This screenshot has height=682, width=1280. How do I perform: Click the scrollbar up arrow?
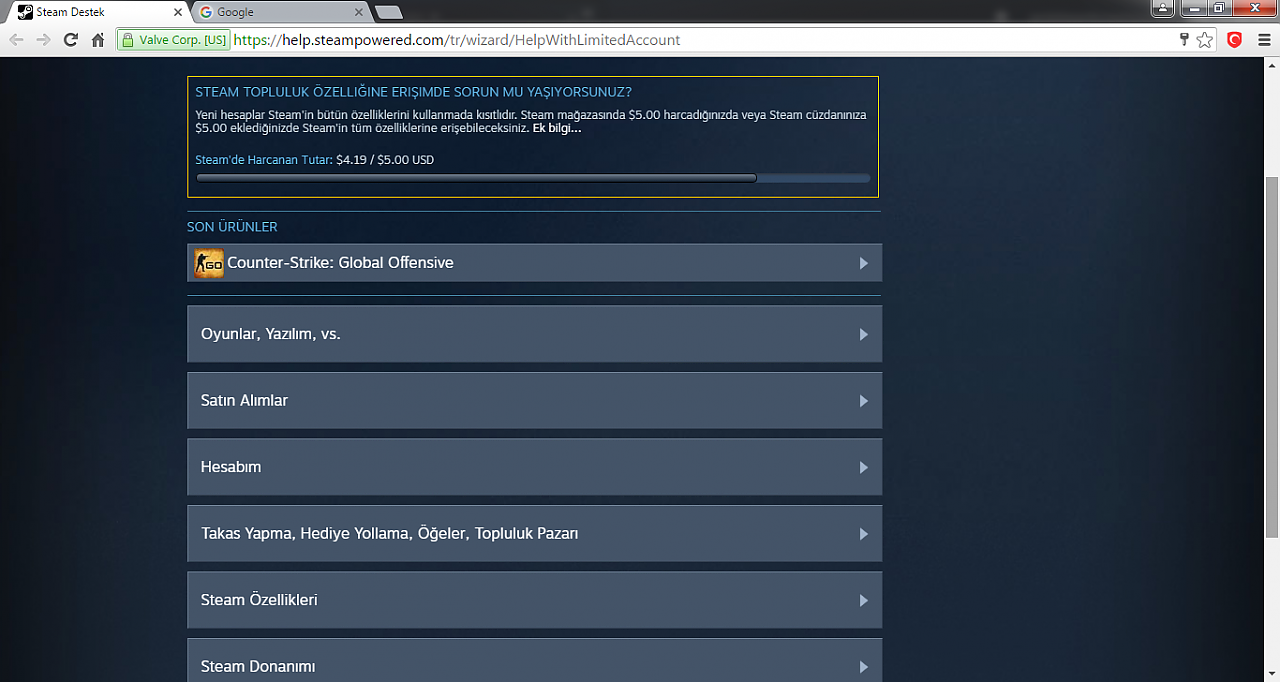tap(1271, 64)
